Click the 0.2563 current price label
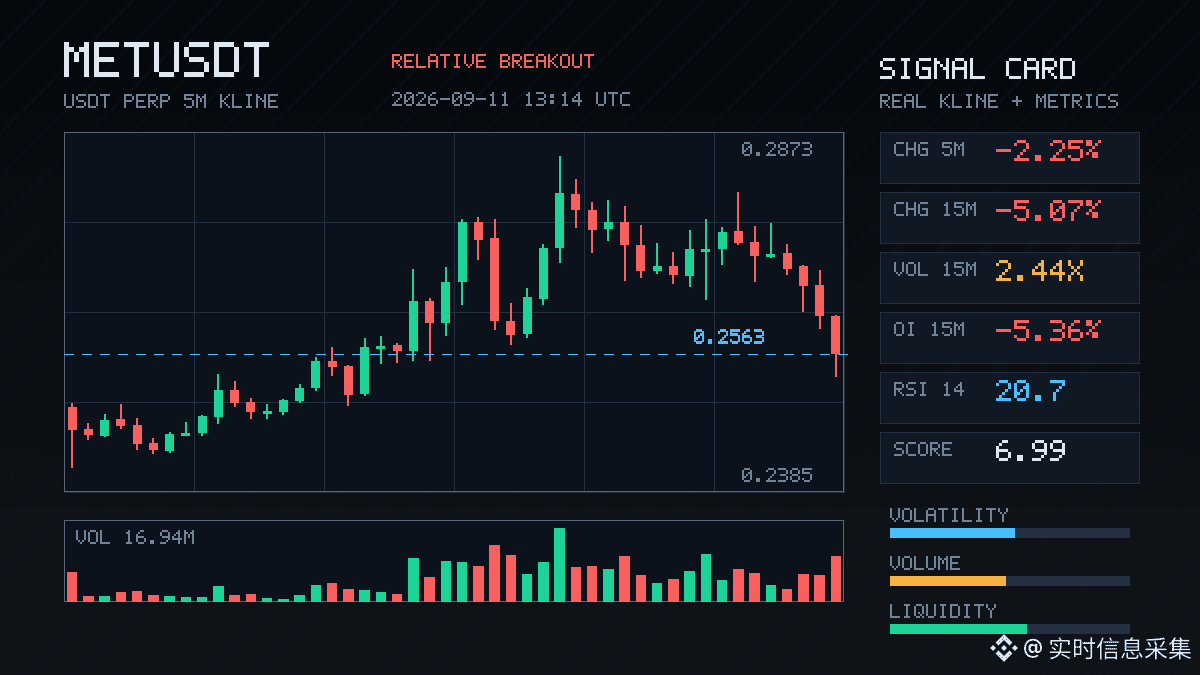This screenshot has width=1200, height=675. pyautogui.click(x=728, y=337)
